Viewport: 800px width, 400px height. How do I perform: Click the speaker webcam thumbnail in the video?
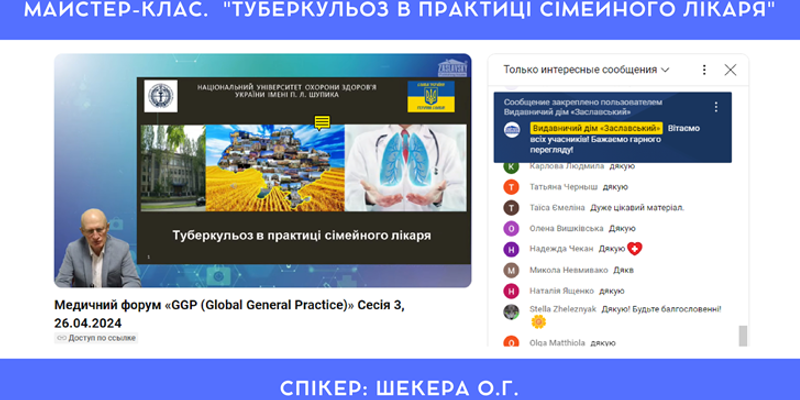pyautogui.click(x=97, y=248)
